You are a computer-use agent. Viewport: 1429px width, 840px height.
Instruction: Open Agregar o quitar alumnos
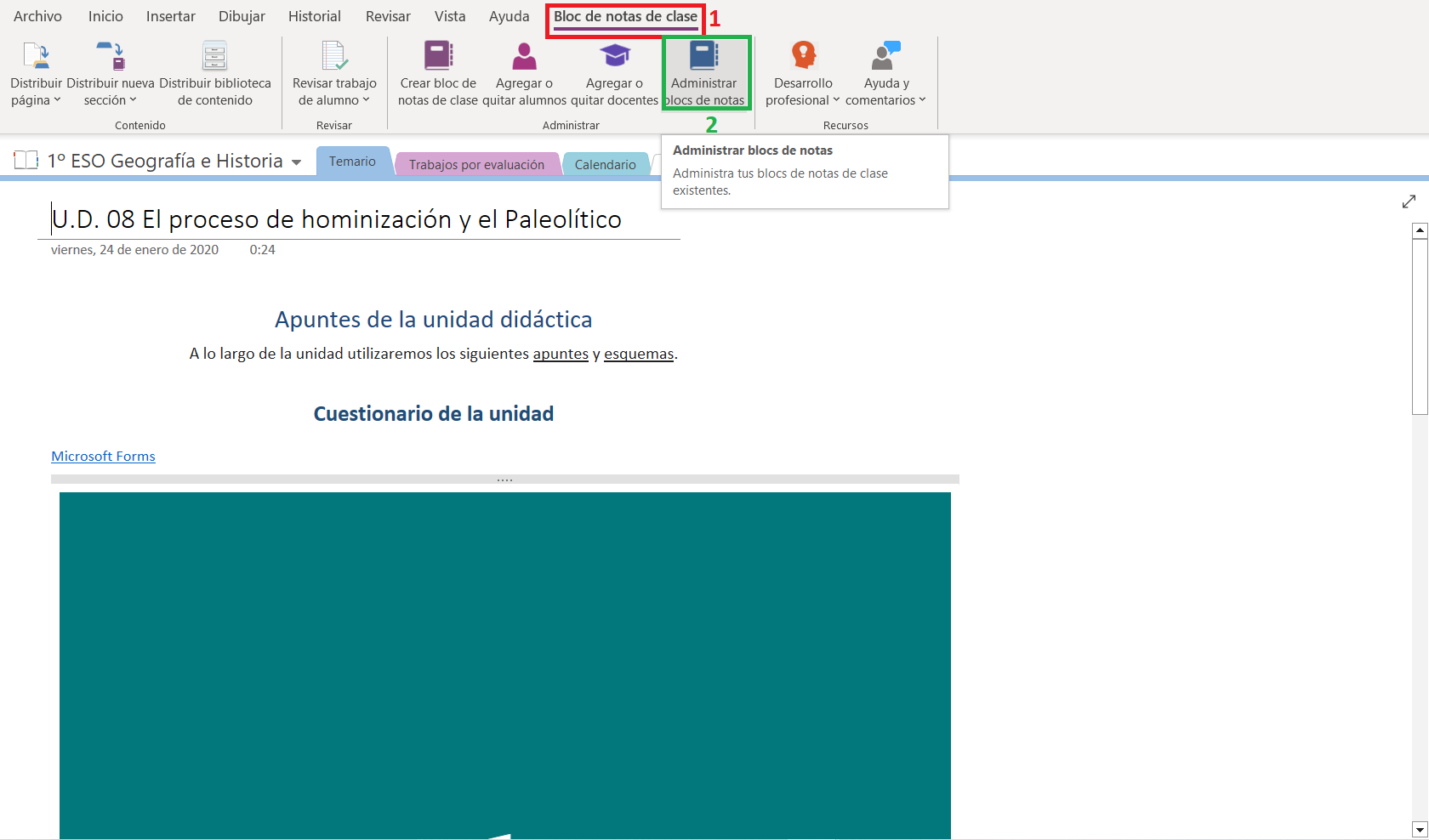[x=523, y=72]
